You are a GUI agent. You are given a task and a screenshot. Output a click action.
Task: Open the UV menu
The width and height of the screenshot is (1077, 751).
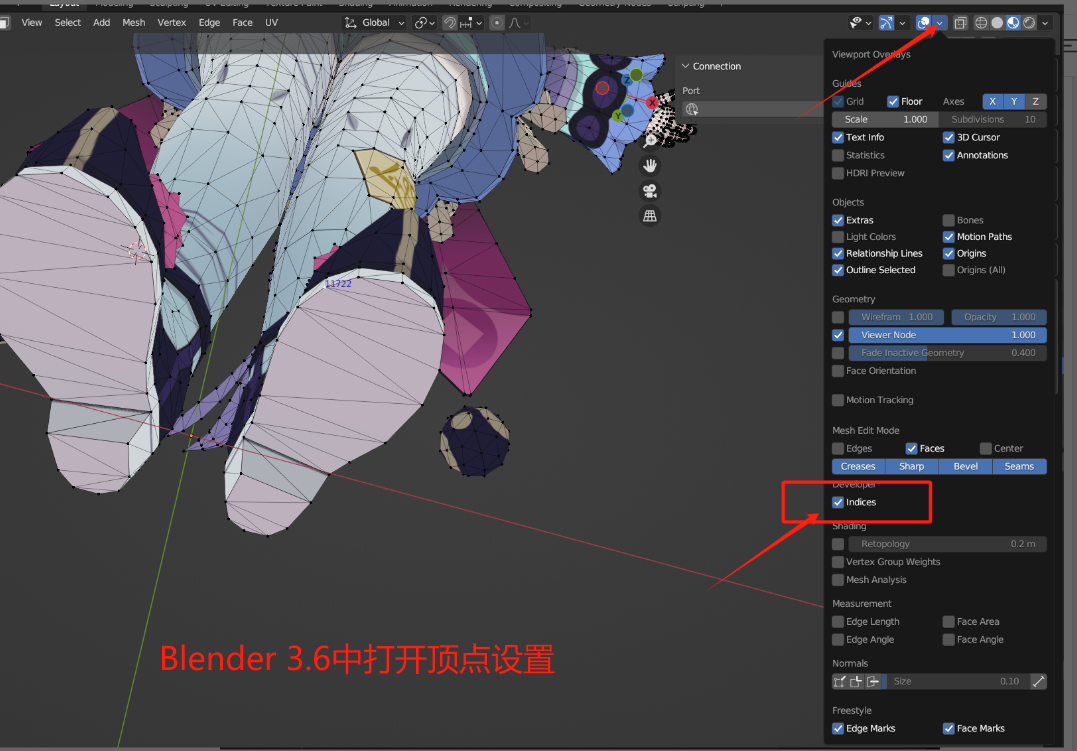pos(271,23)
